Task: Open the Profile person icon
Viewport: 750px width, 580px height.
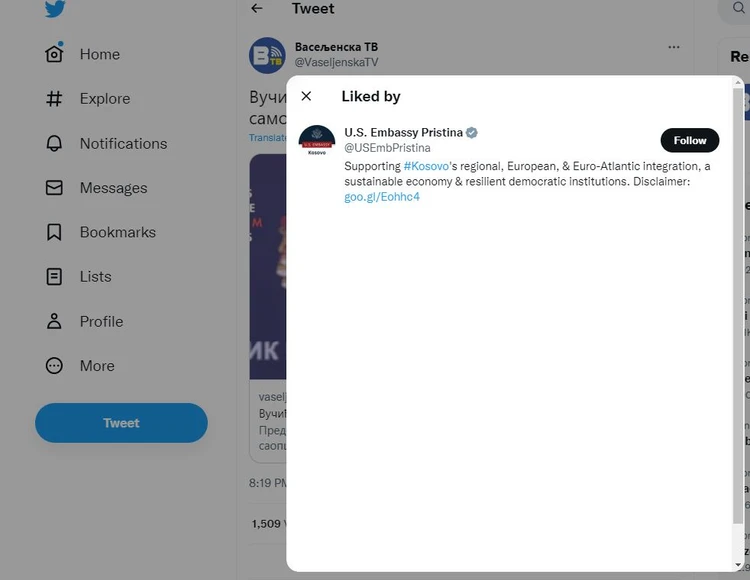Action: [54, 321]
